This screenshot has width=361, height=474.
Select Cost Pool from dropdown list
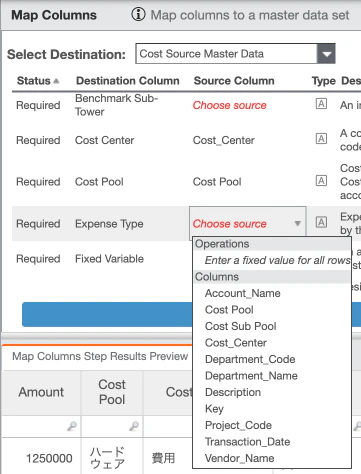[x=229, y=310]
